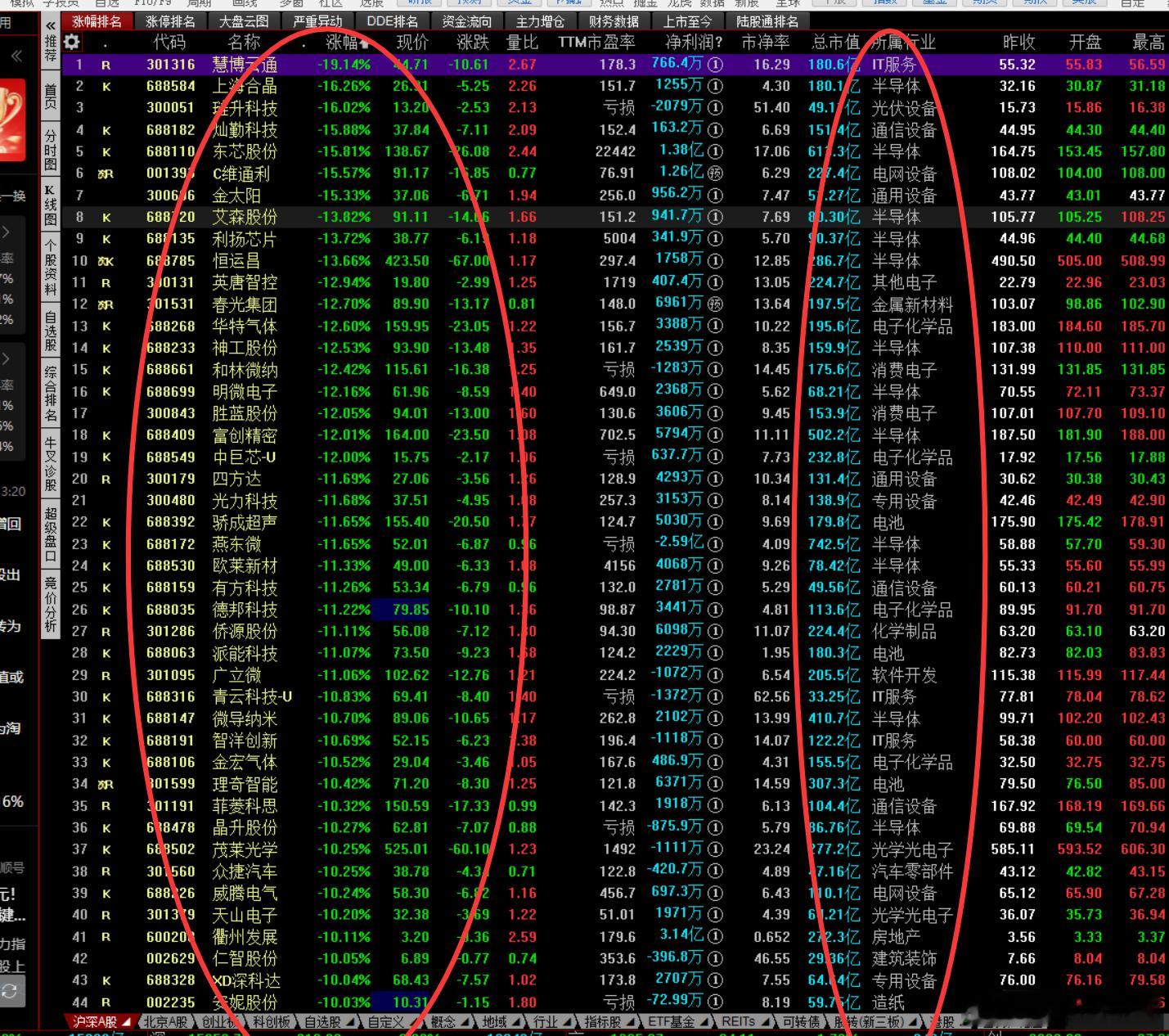1169x1036 pixels.
Task: Open the 资金流向 tab
Action: point(466,21)
